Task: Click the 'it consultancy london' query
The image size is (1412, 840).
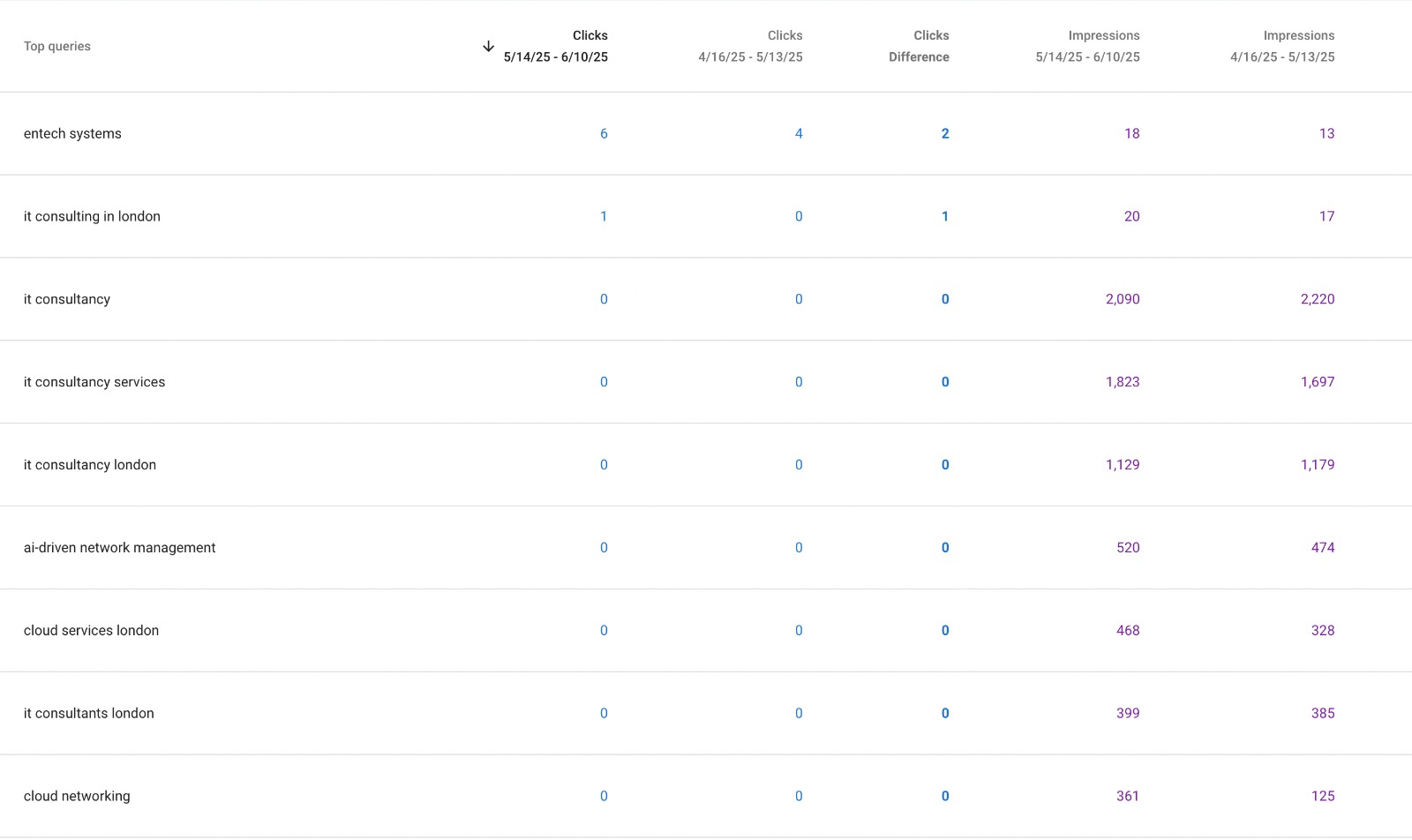Action: pyautogui.click(x=90, y=465)
